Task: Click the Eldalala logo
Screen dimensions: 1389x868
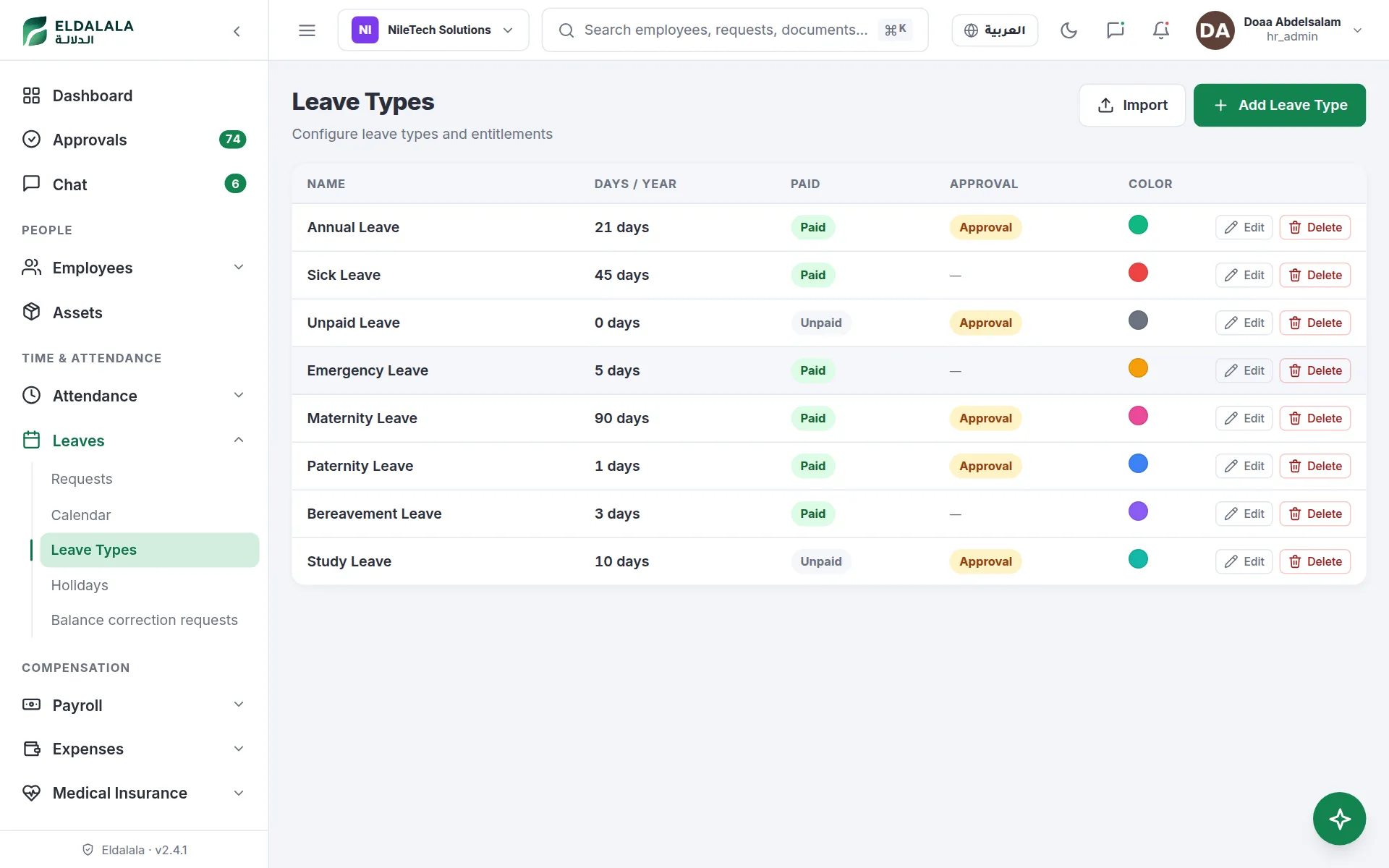Action: [78, 31]
